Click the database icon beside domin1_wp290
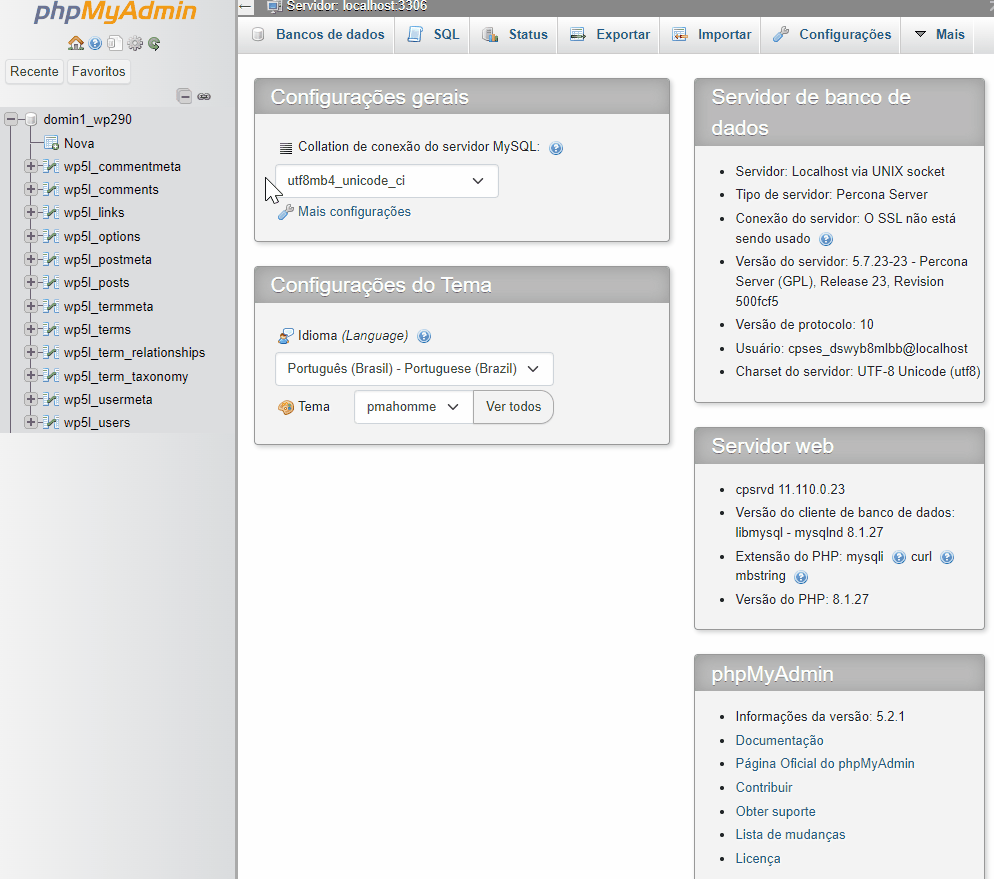 31,119
